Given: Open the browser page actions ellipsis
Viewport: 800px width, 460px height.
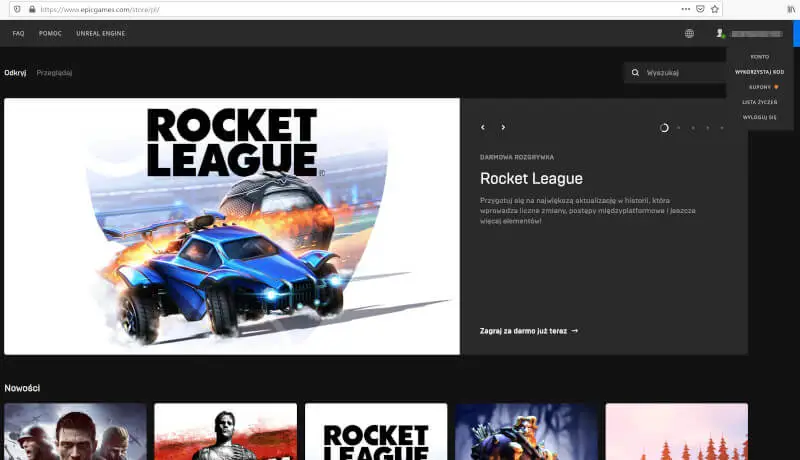Looking at the screenshot, I should 685,8.
